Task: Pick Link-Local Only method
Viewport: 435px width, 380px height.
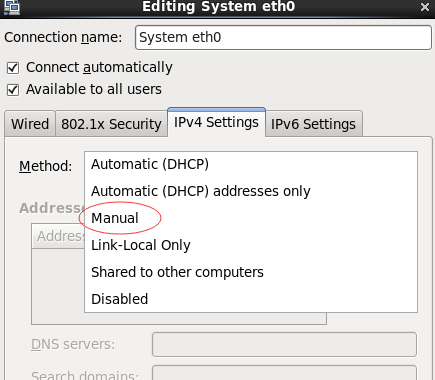Action: click(251, 245)
